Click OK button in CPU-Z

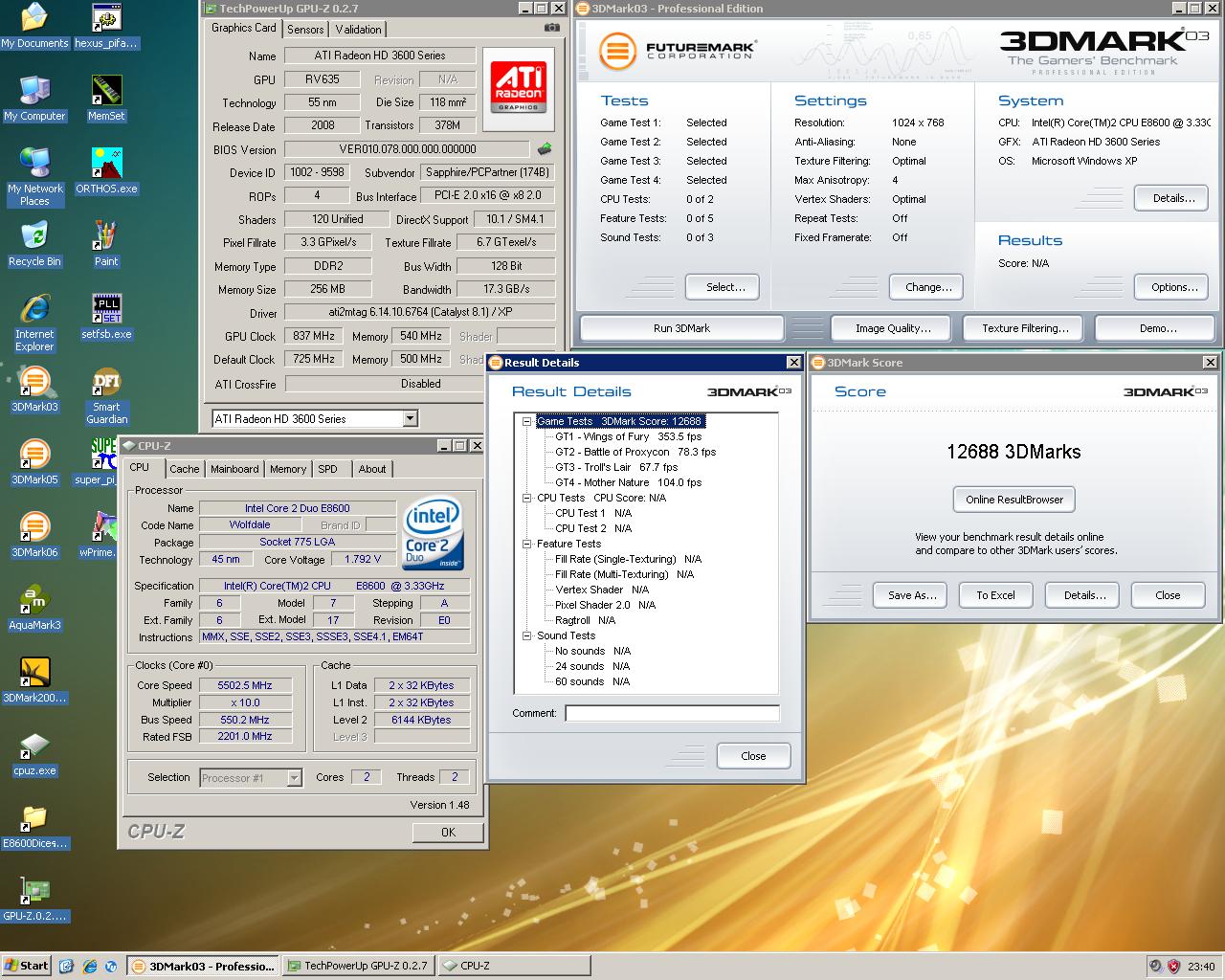point(448,833)
